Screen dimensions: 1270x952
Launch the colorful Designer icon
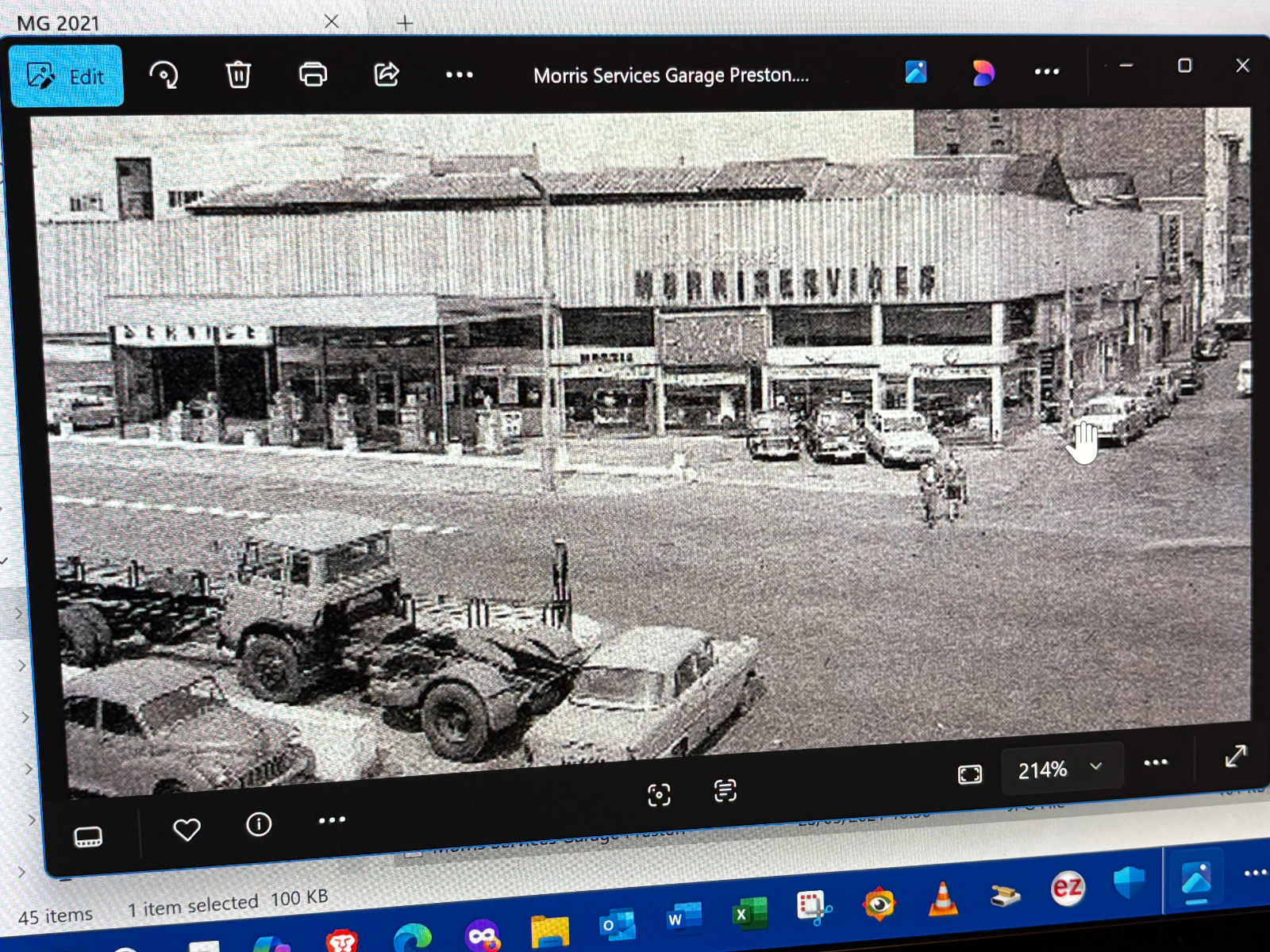click(x=983, y=72)
